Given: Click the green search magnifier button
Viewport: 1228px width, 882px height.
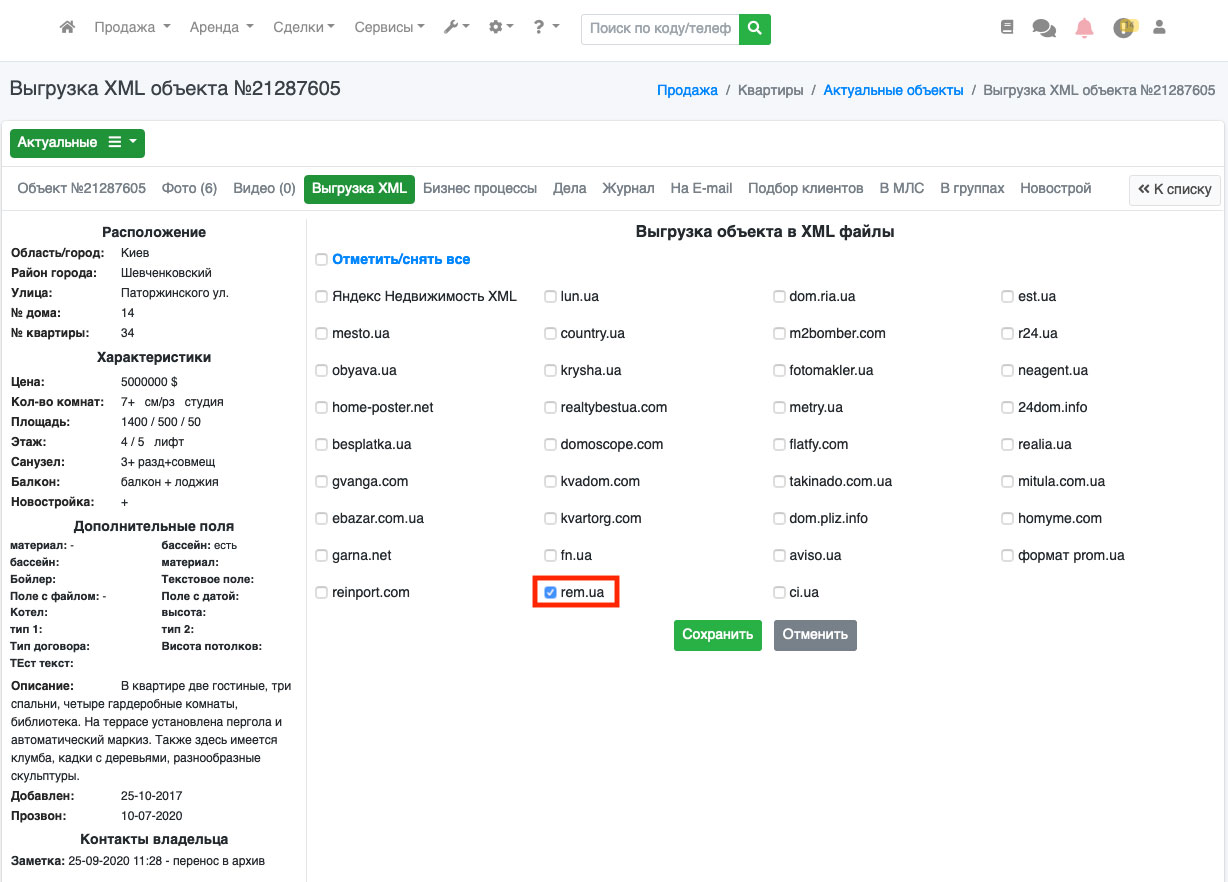Looking at the screenshot, I should pos(755,29).
